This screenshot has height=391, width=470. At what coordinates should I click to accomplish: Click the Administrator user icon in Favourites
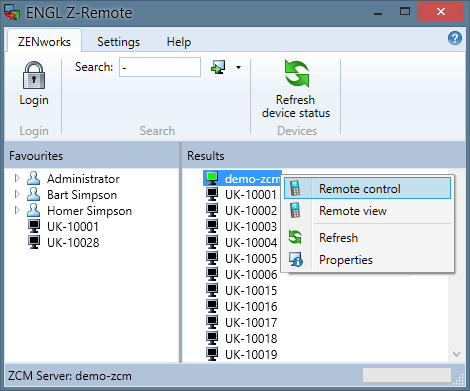[33, 178]
